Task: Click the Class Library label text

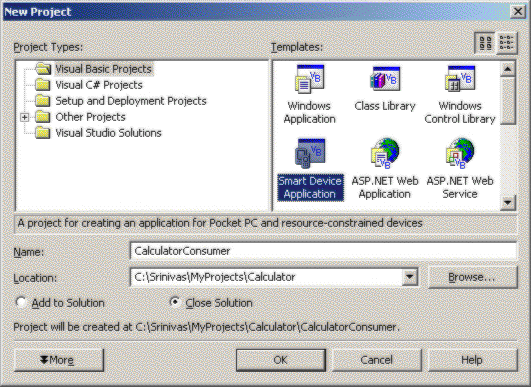Action: click(385, 106)
